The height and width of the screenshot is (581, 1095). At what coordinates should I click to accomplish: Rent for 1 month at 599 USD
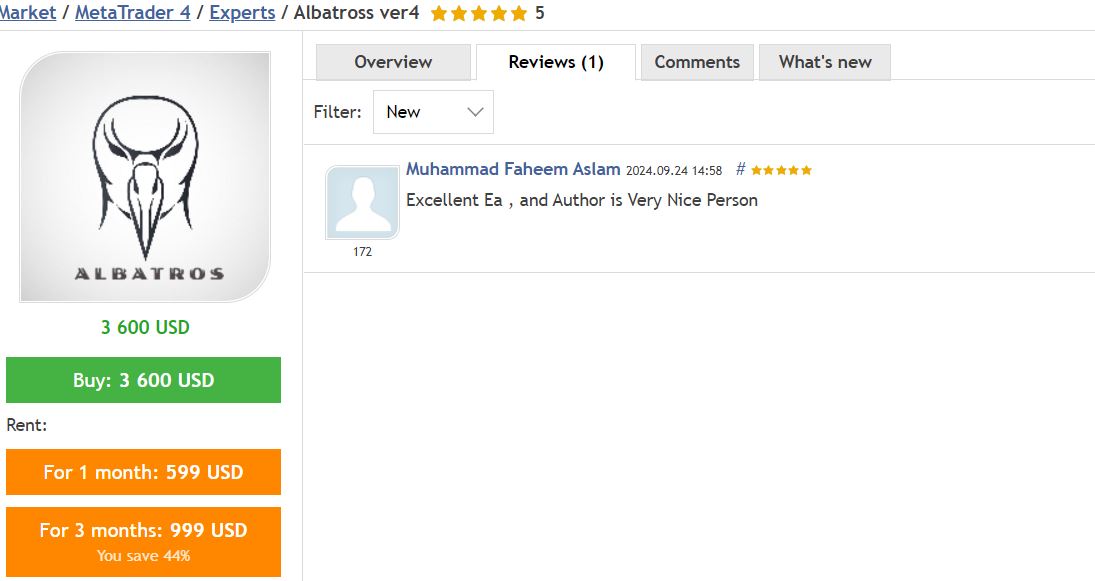point(143,472)
